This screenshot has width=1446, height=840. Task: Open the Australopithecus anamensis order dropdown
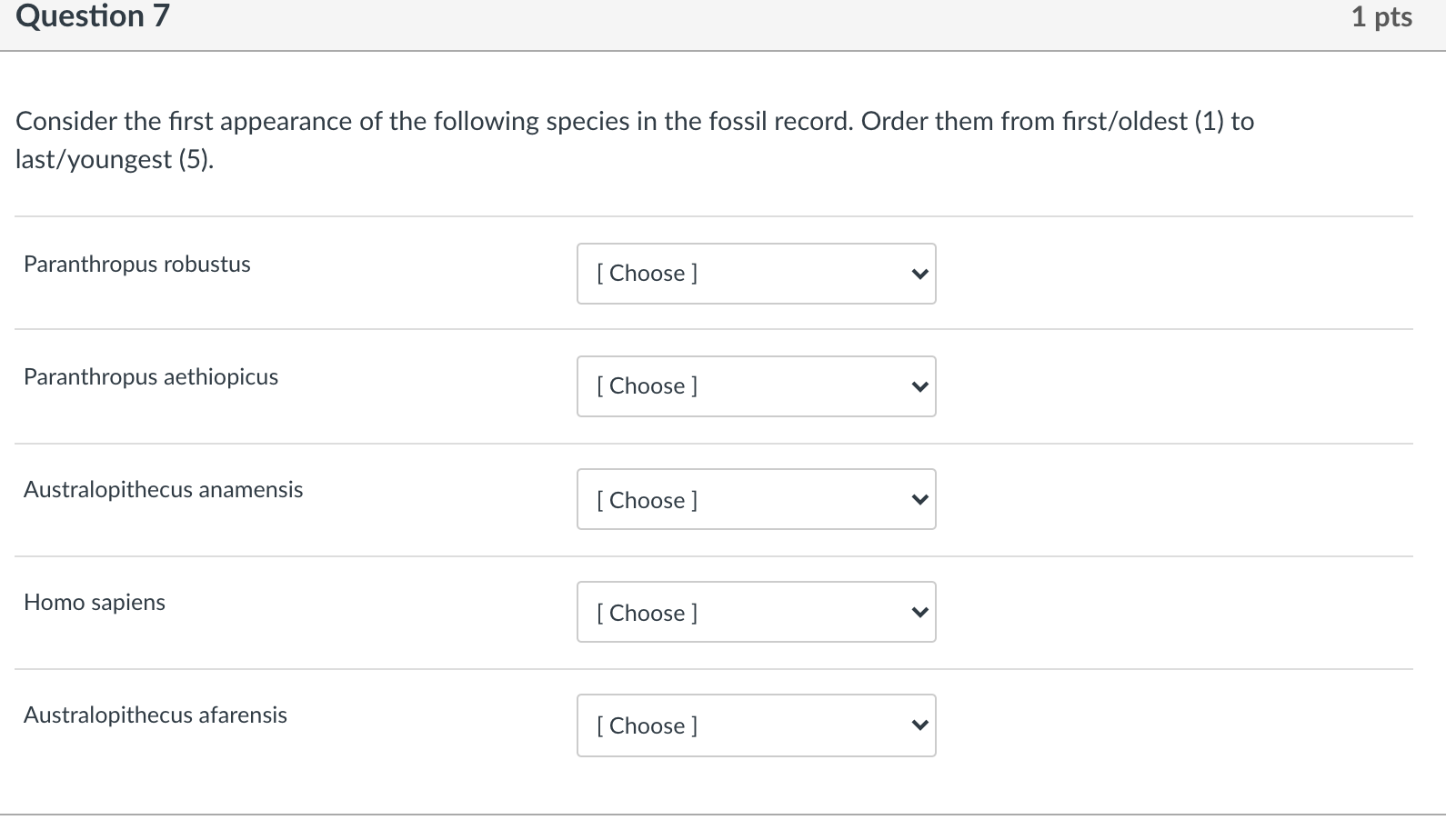coord(755,499)
